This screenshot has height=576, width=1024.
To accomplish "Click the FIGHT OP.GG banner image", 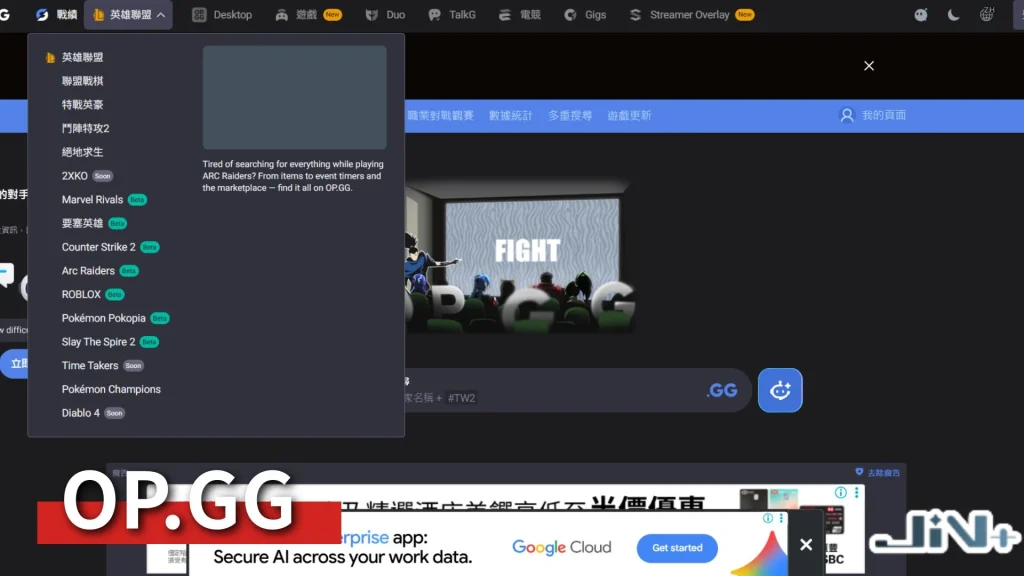I will (519, 255).
